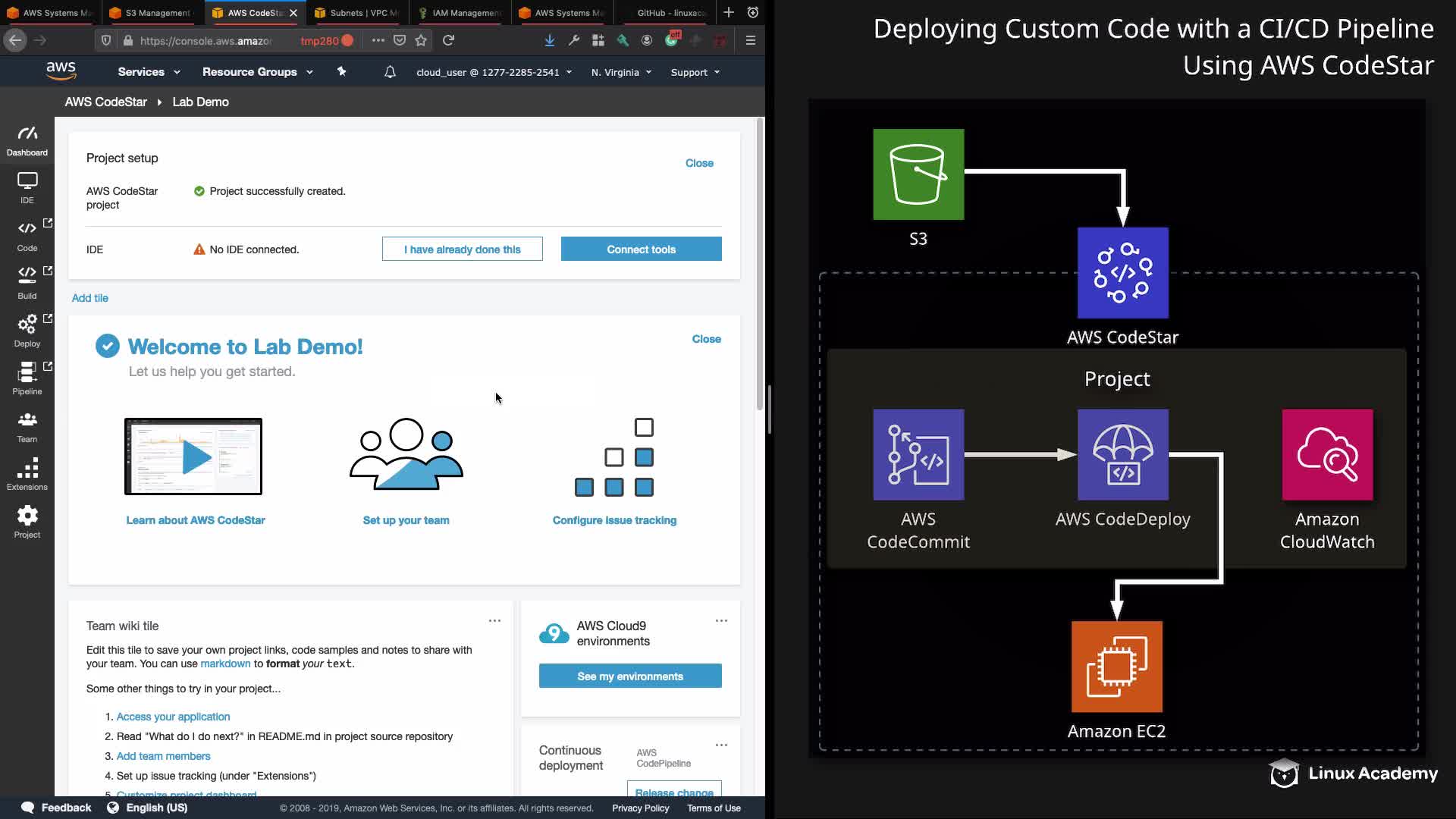Click the AWS notifications bell icon
Image resolution: width=1456 pixels, height=819 pixels.
(390, 72)
